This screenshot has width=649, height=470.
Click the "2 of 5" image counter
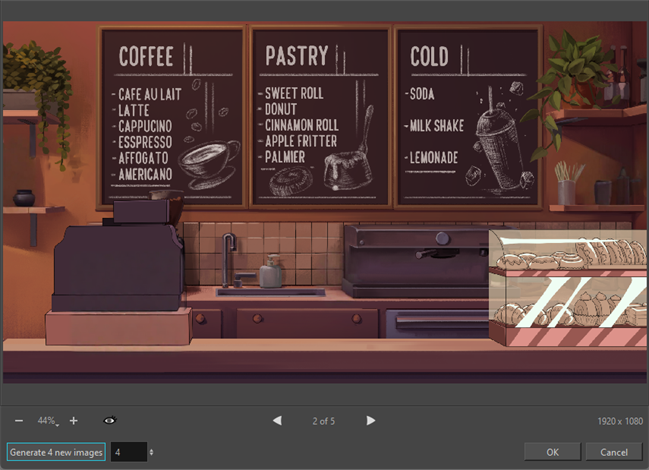[x=323, y=421]
